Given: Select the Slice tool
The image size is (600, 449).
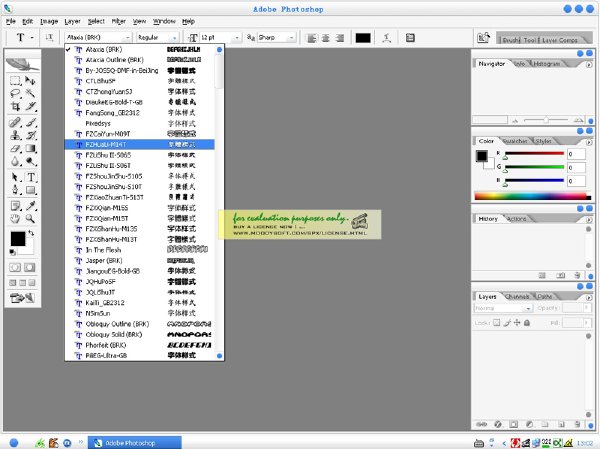Looking at the screenshot, I should (x=30, y=106).
